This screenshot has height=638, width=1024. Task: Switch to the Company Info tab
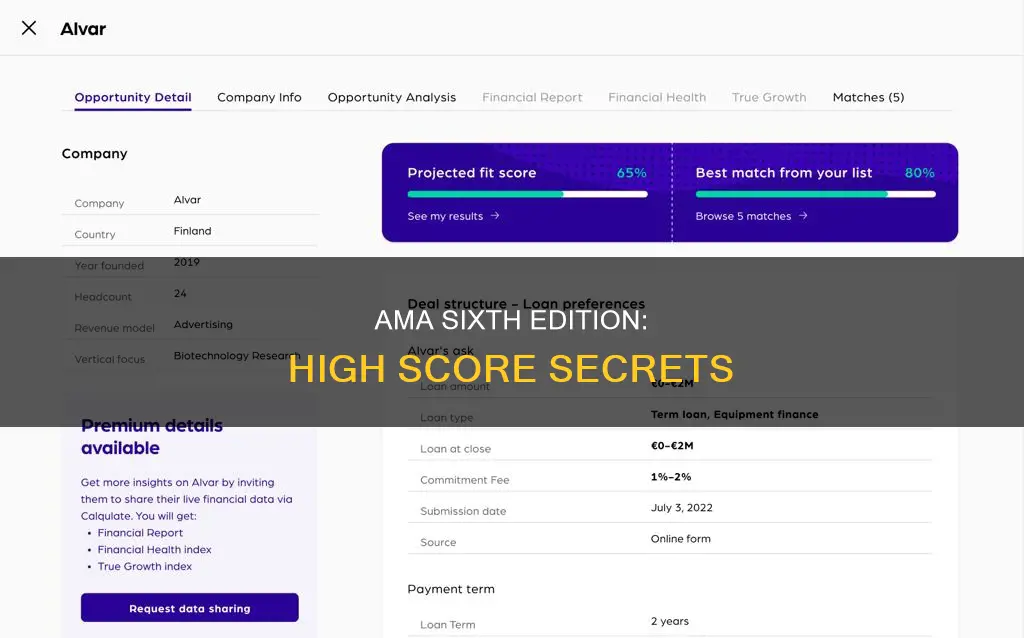tap(259, 97)
